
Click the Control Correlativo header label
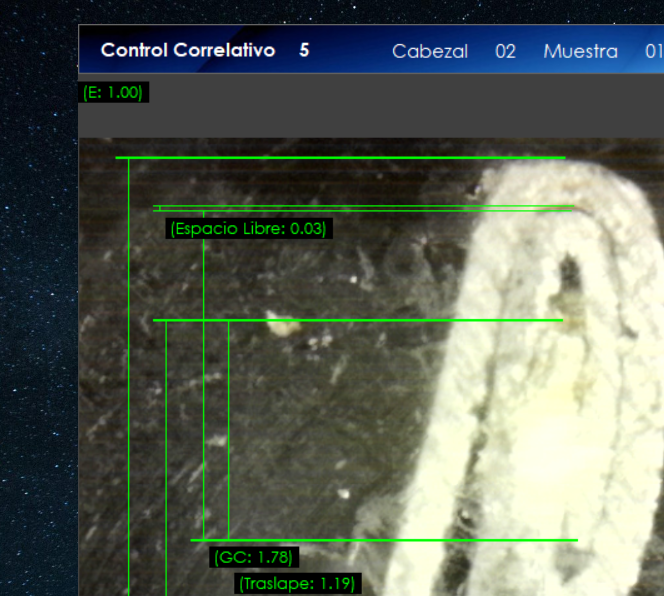pyautogui.click(x=187, y=50)
